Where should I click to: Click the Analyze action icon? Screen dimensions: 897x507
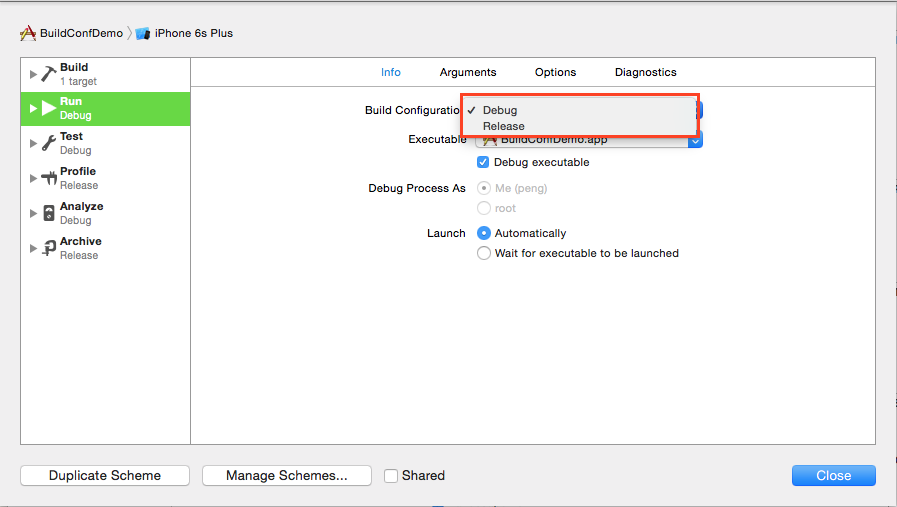(49, 213)
